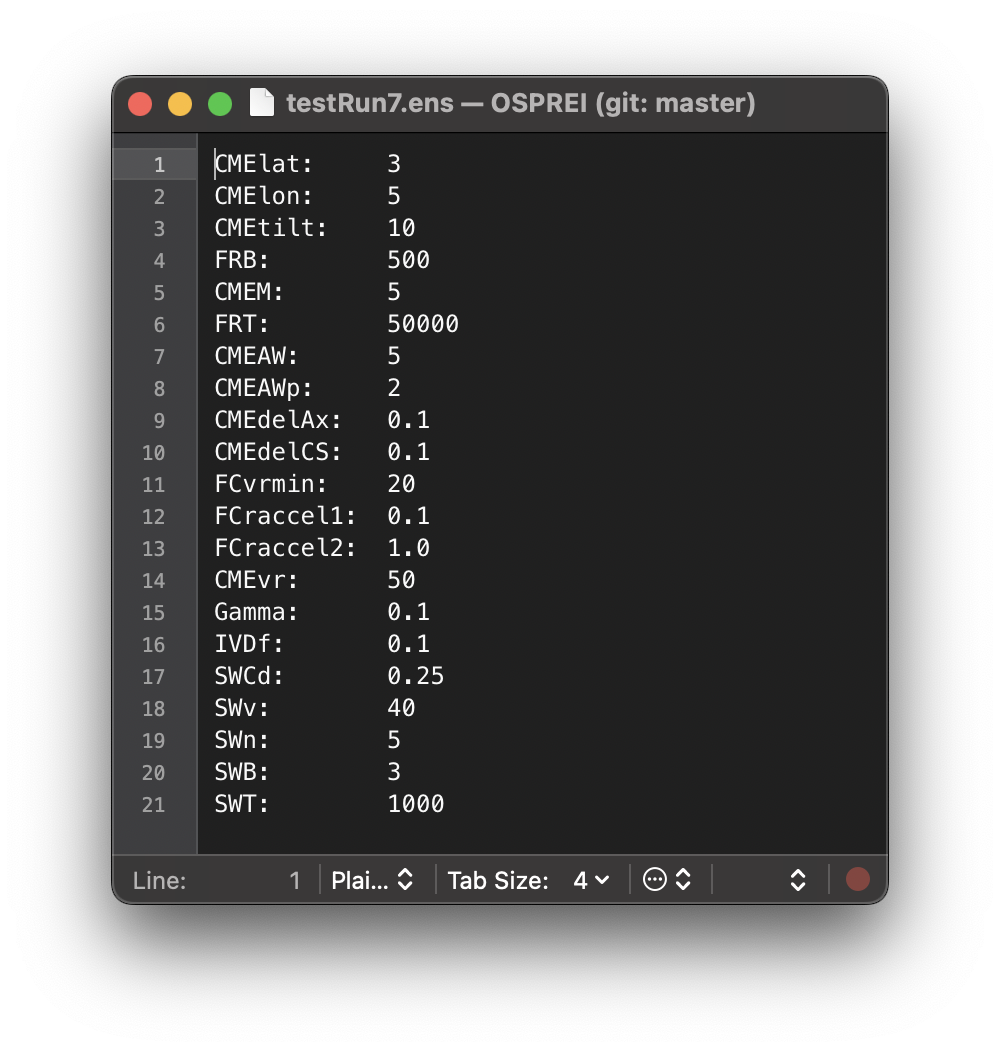Place cursor on FRT value 50000
1000x1052 pixels.
coord(423,324)
